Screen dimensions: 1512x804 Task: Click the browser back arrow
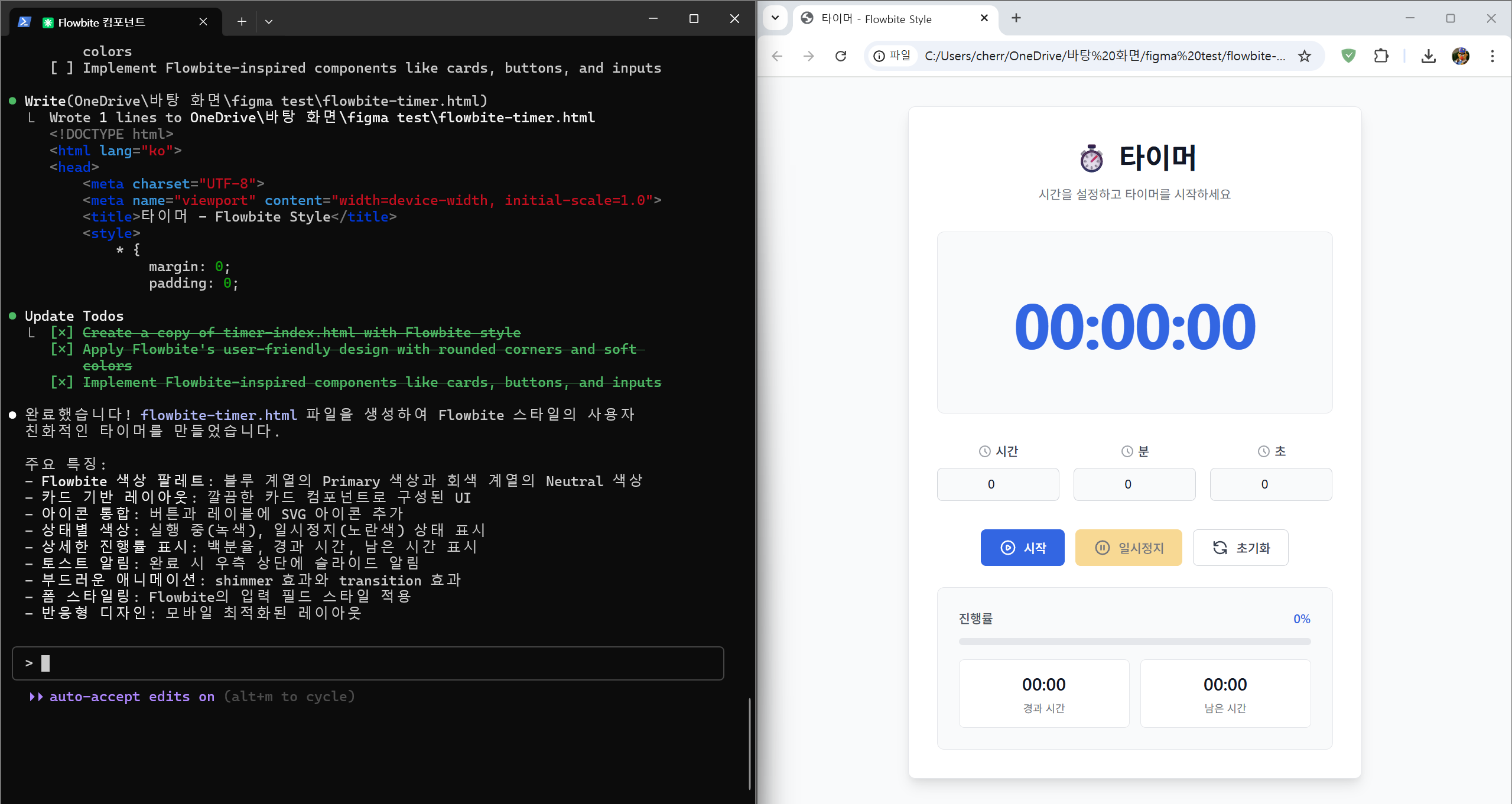[777, 56]
